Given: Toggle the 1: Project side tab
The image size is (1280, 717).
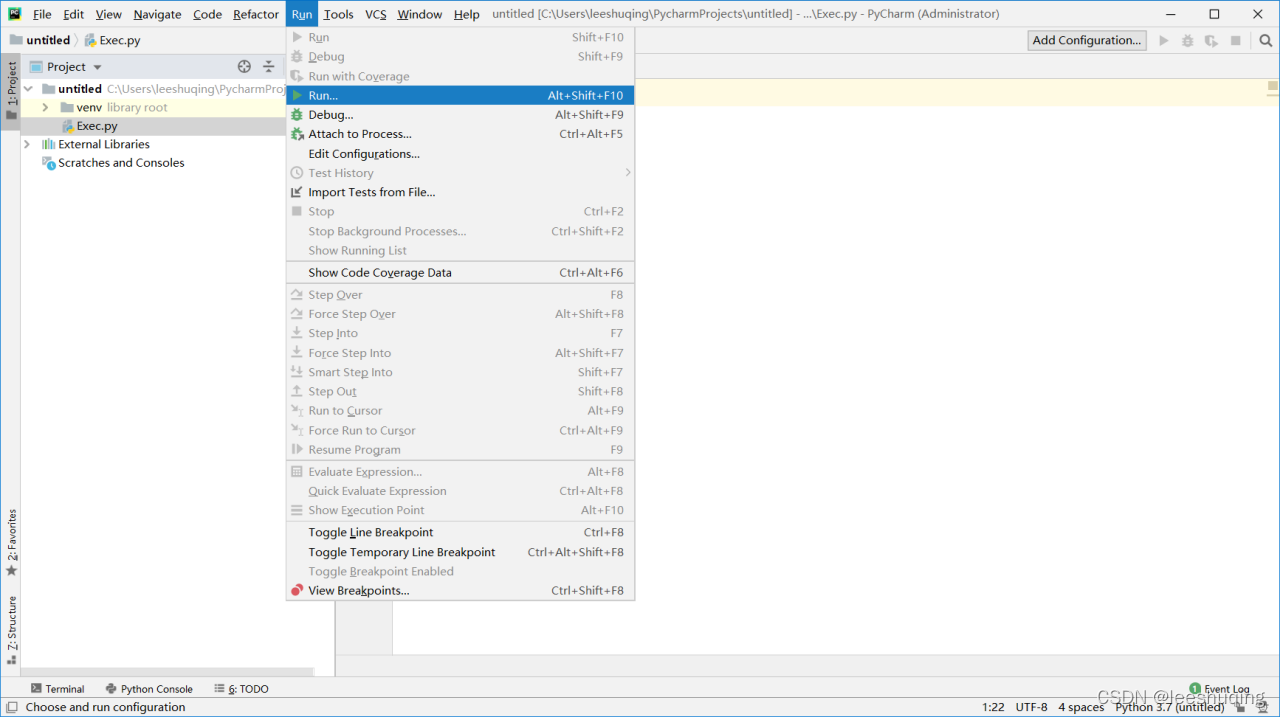Looking at the screenshot, I should pyautogui.click(x=11, y=90).
